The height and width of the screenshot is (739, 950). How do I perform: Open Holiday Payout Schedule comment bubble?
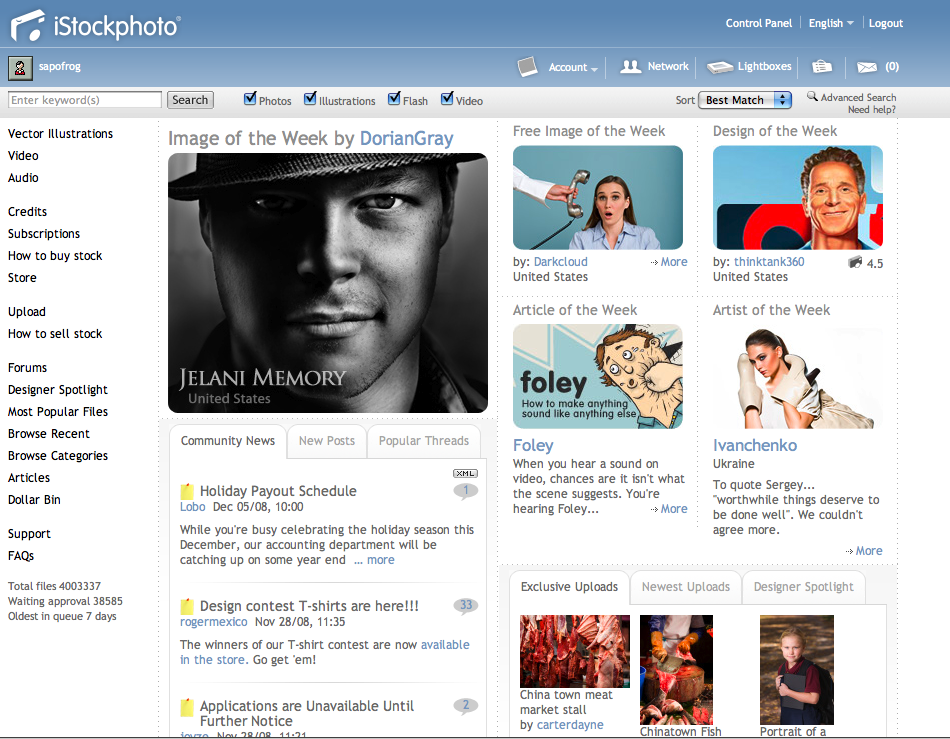point(465,491)
